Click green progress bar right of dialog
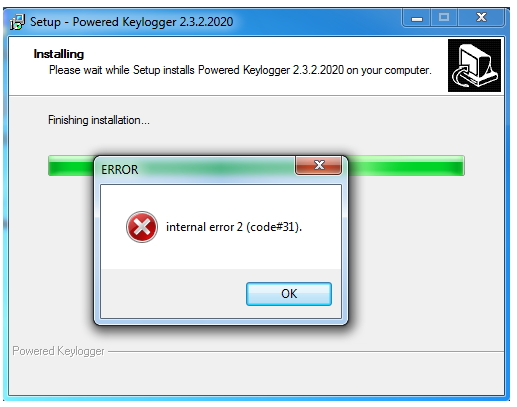This screenshot has width=517, height=407. tap(406, 166)
